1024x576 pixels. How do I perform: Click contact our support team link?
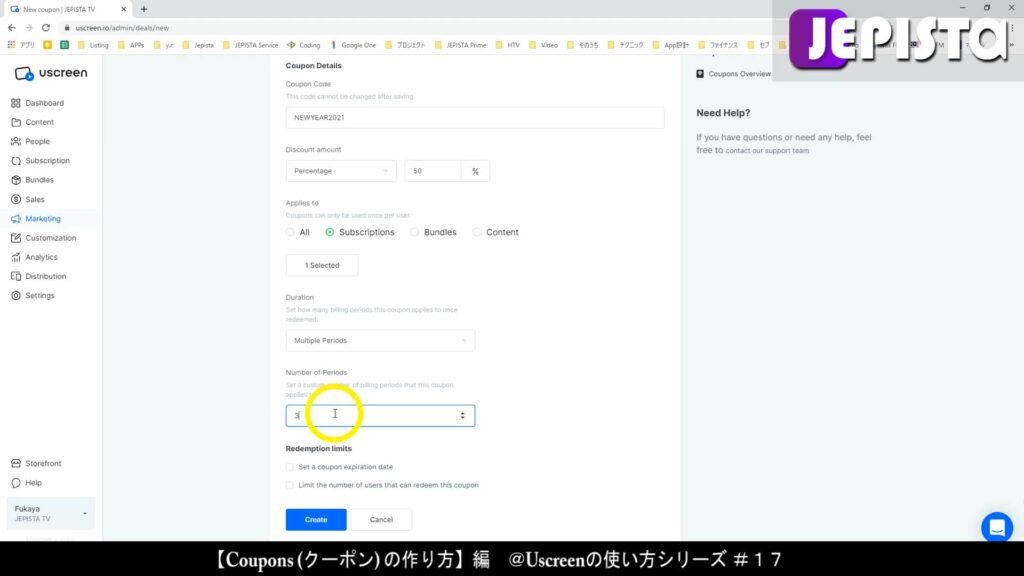(767, 151)
